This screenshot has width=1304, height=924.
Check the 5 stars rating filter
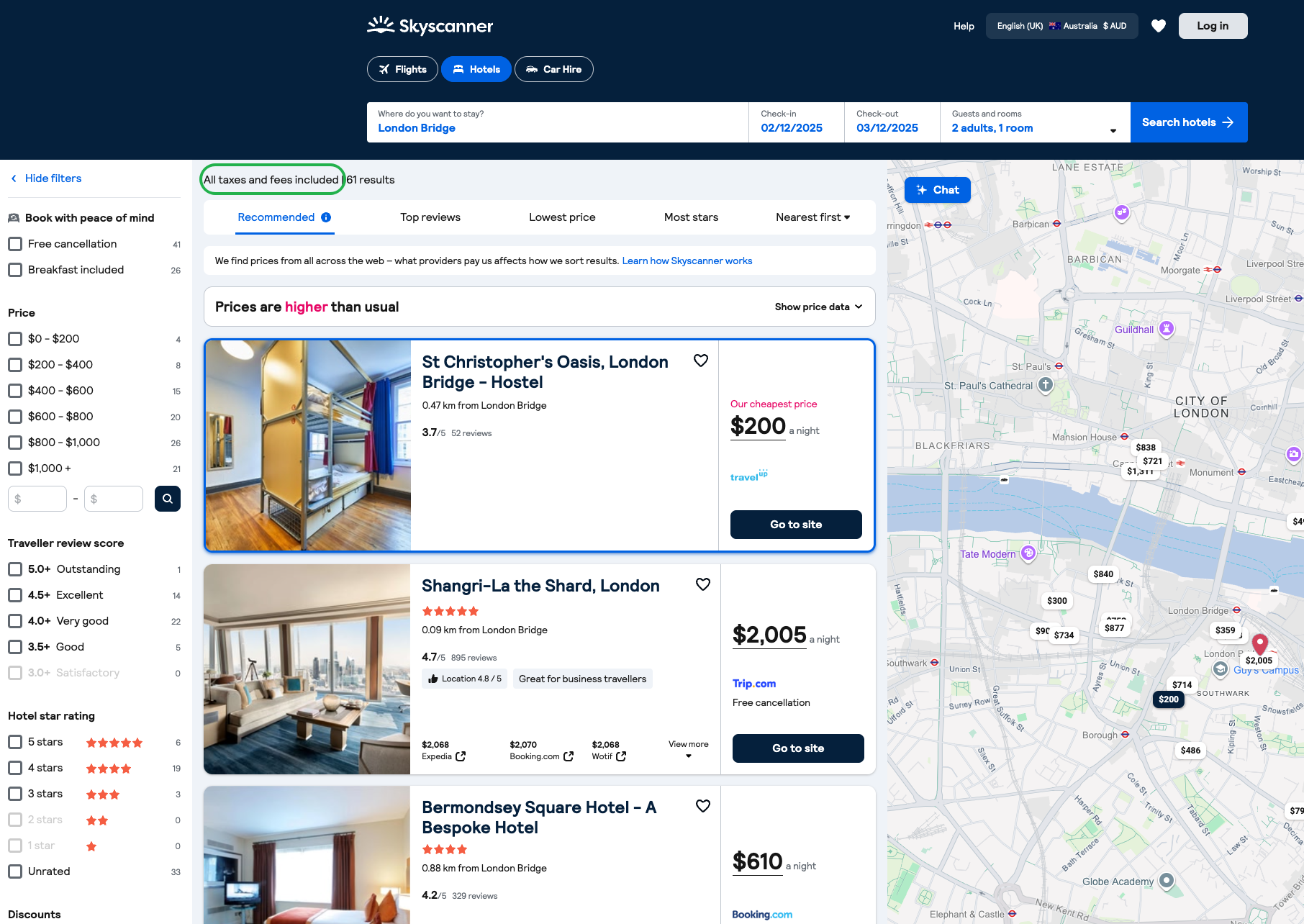click(x=15, y=742)
